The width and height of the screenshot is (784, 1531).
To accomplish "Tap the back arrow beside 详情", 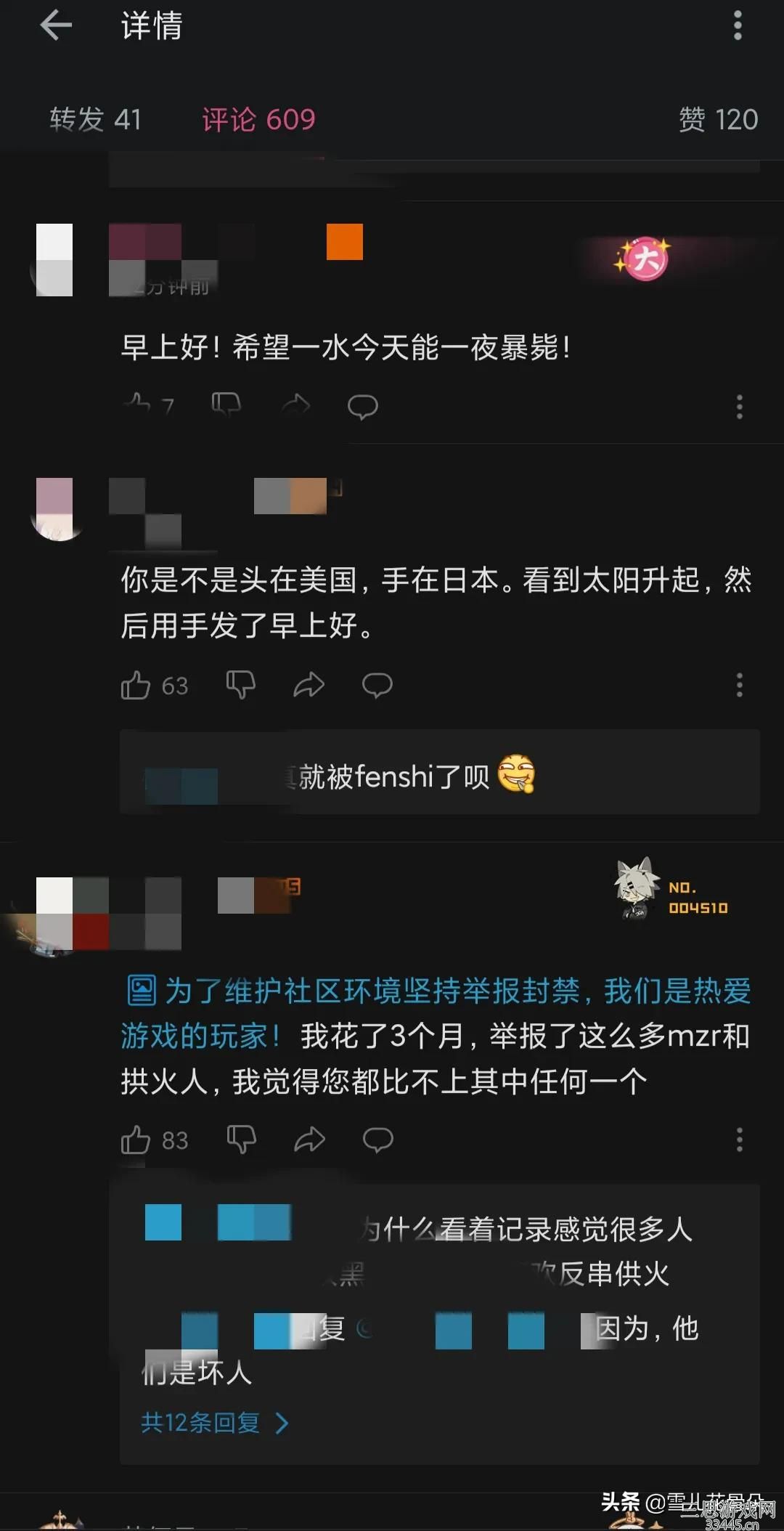I will (56, 26).
